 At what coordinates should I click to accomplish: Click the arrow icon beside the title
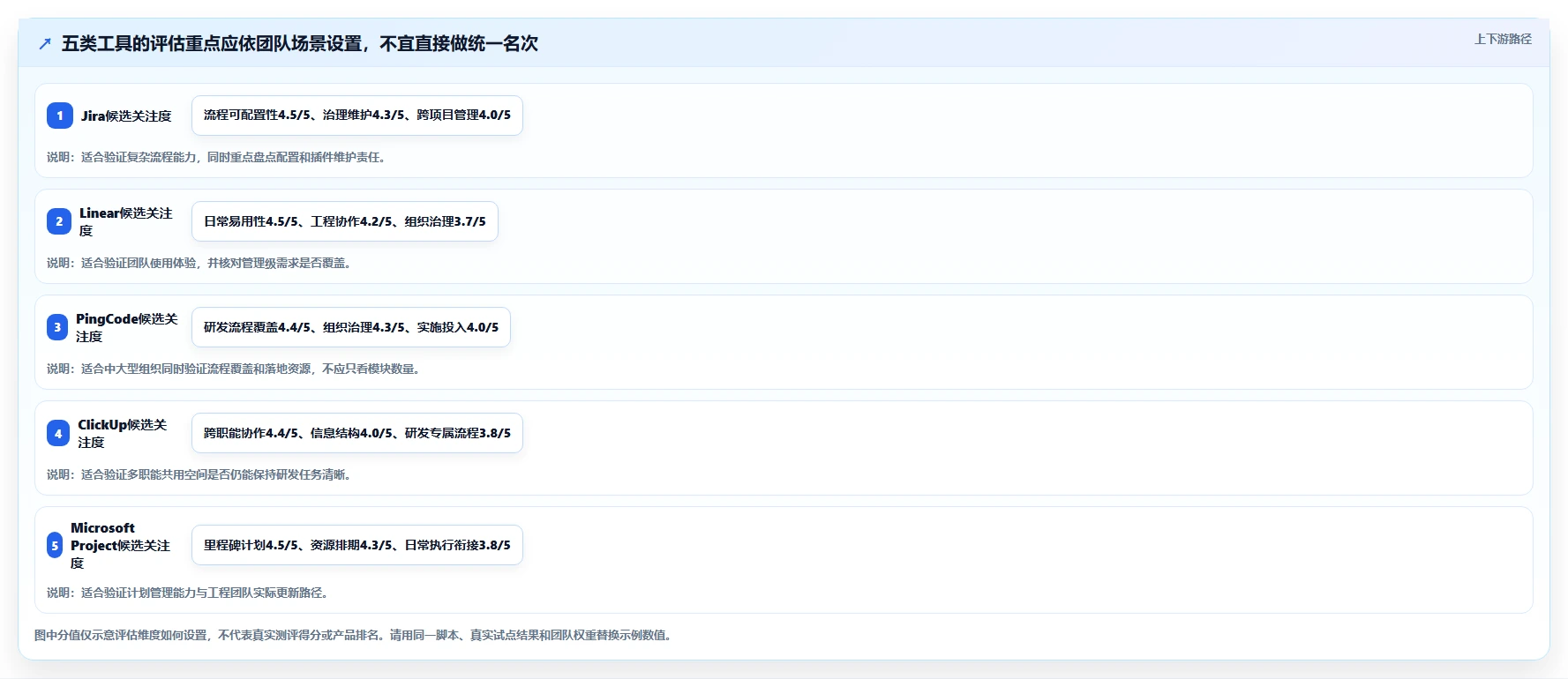point(45,44)
